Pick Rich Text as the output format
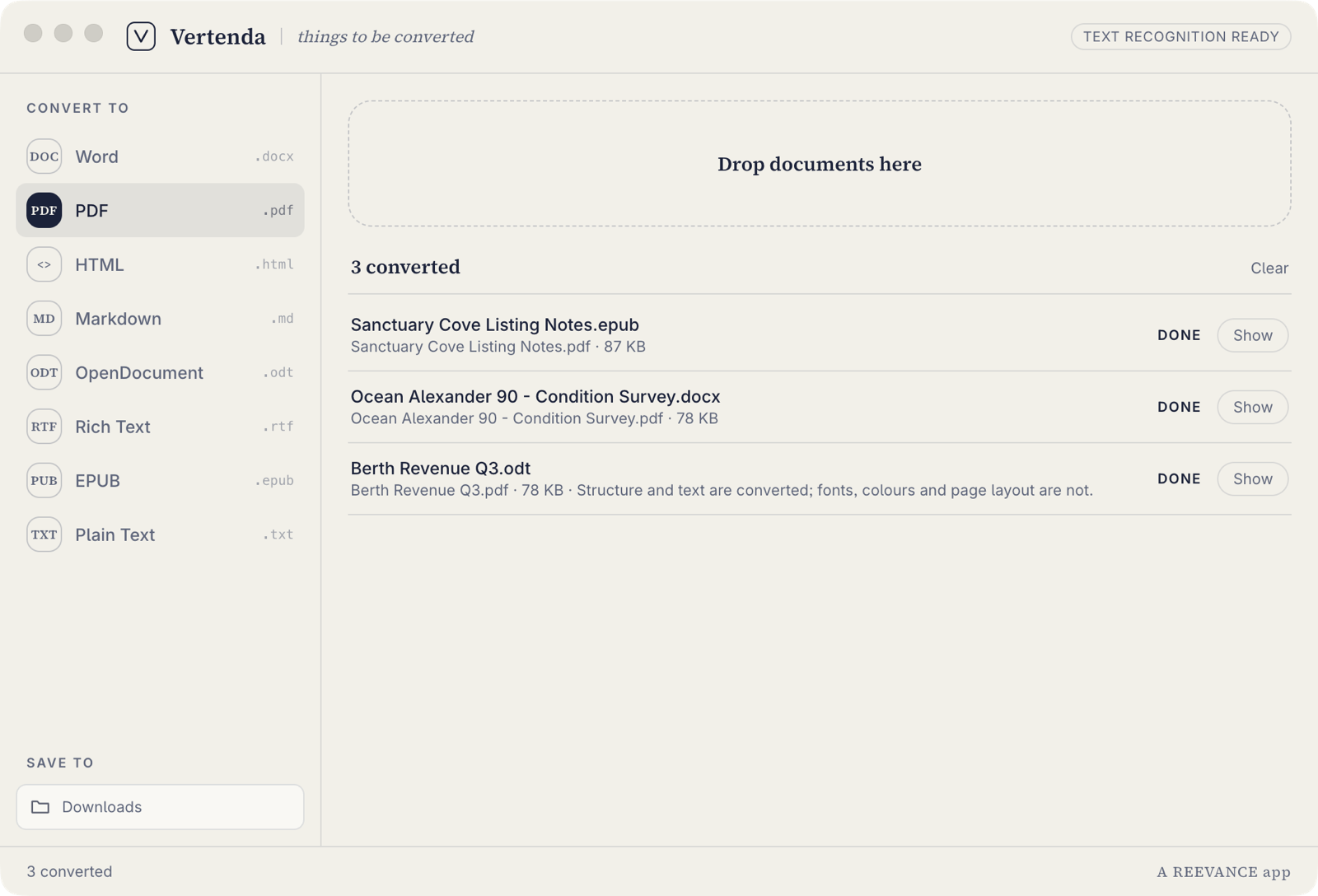 pyautogui.click(x=160, y=427)
